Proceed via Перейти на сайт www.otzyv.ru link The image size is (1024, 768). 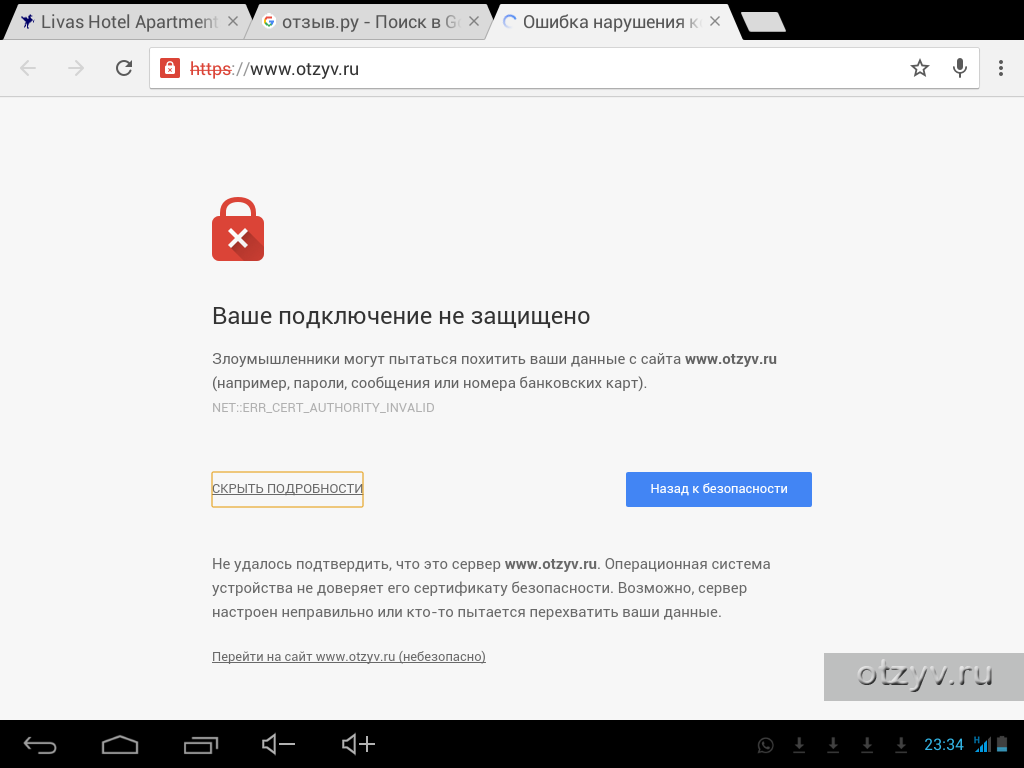pyautogui.click(x=349, y=656)
